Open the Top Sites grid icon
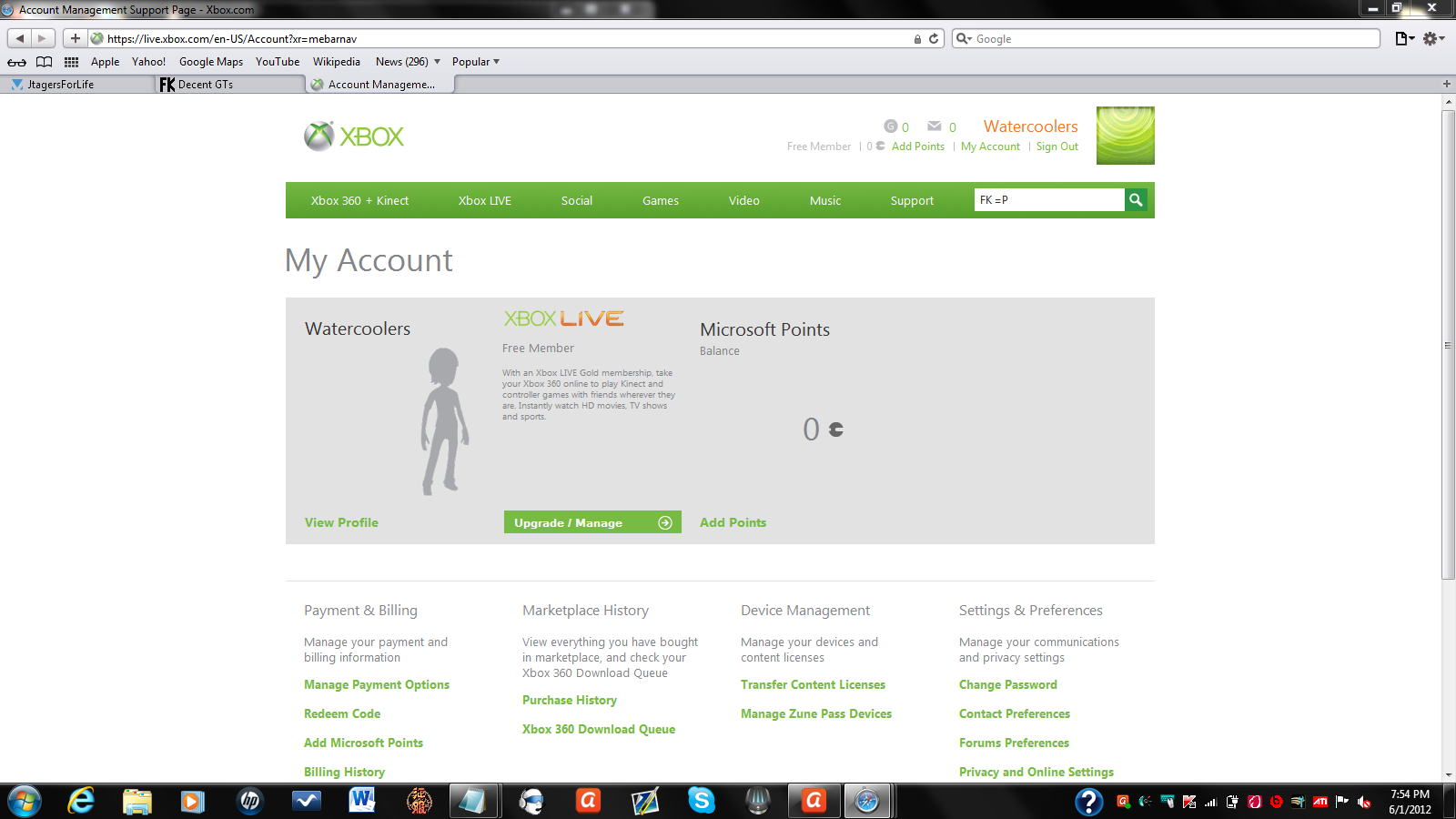The image size is (1456, 819). click(x=71, y=62)
